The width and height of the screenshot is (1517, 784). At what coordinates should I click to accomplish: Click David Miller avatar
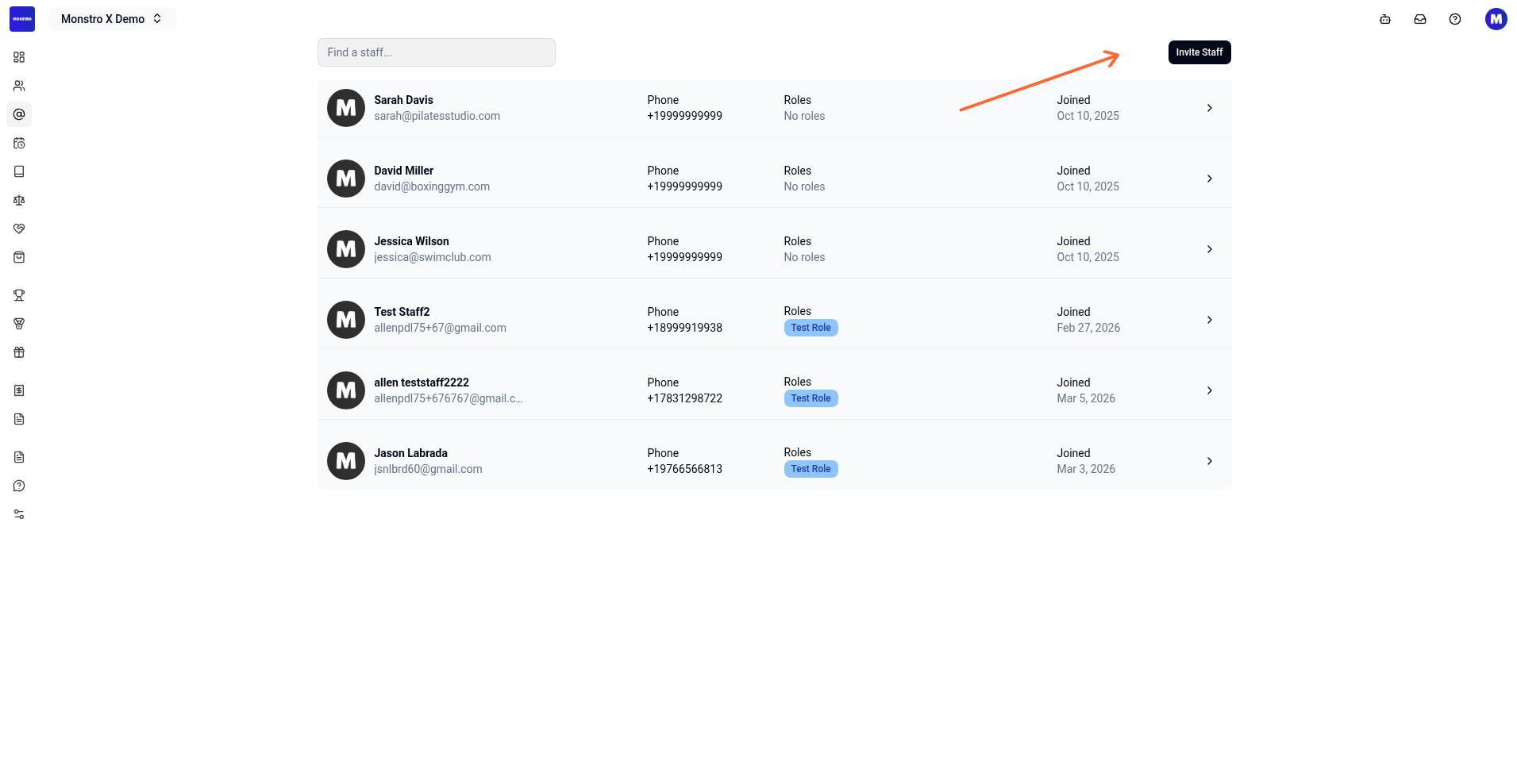[x=346, y=179]
